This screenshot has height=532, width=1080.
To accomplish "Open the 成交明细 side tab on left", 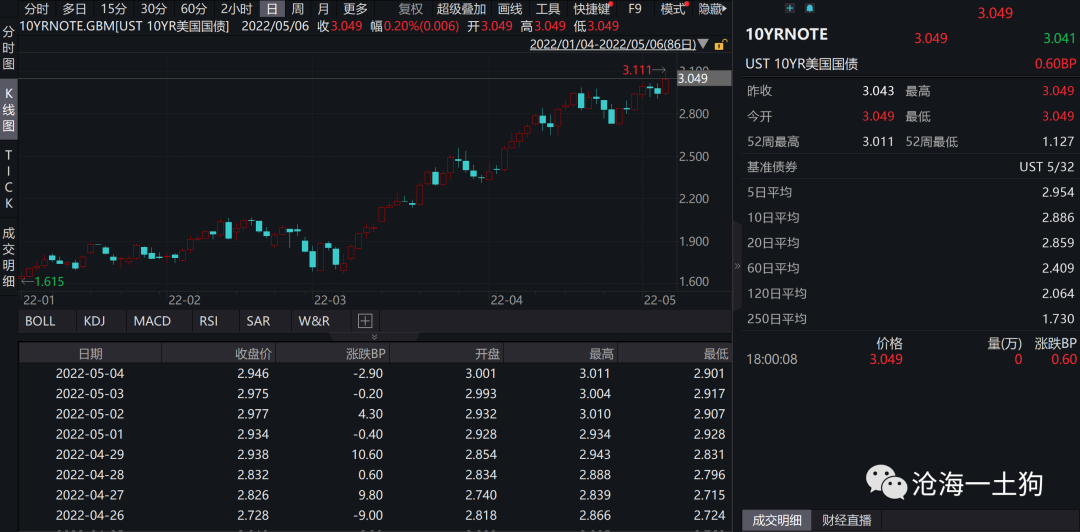I will (x=9, y=257).
